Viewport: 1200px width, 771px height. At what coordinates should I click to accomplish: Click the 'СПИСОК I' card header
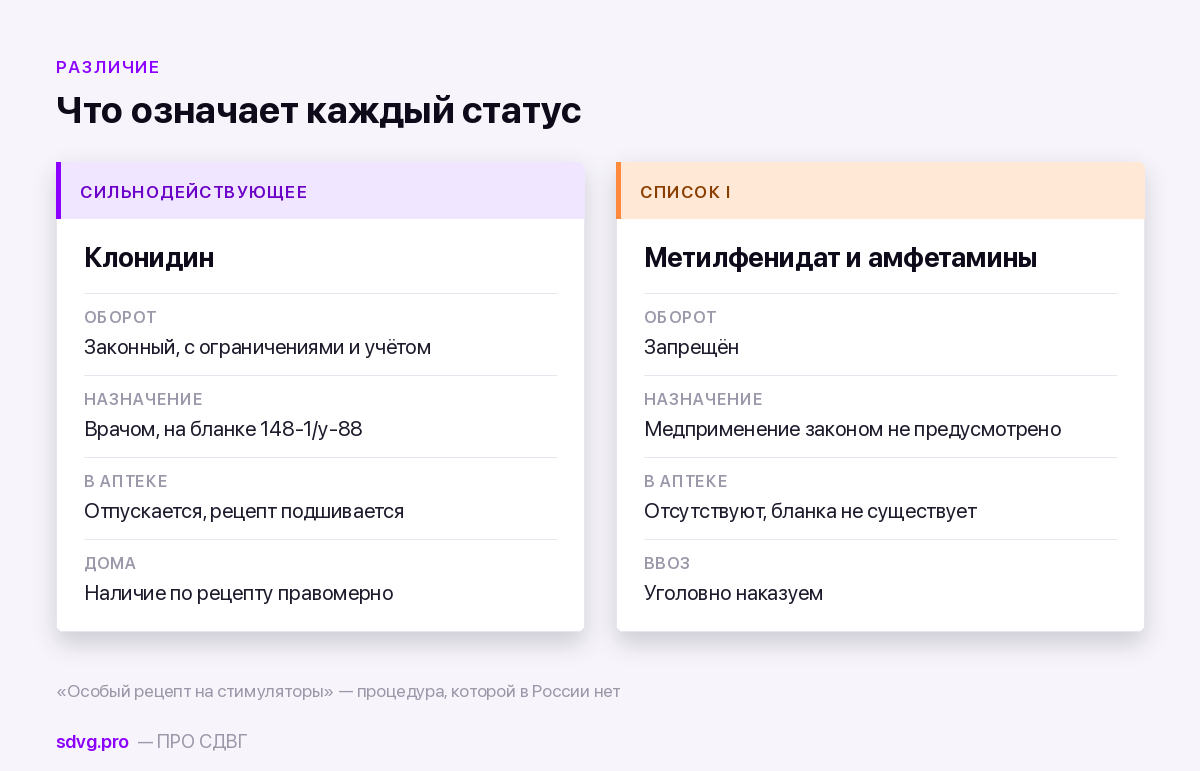(880, 191)
